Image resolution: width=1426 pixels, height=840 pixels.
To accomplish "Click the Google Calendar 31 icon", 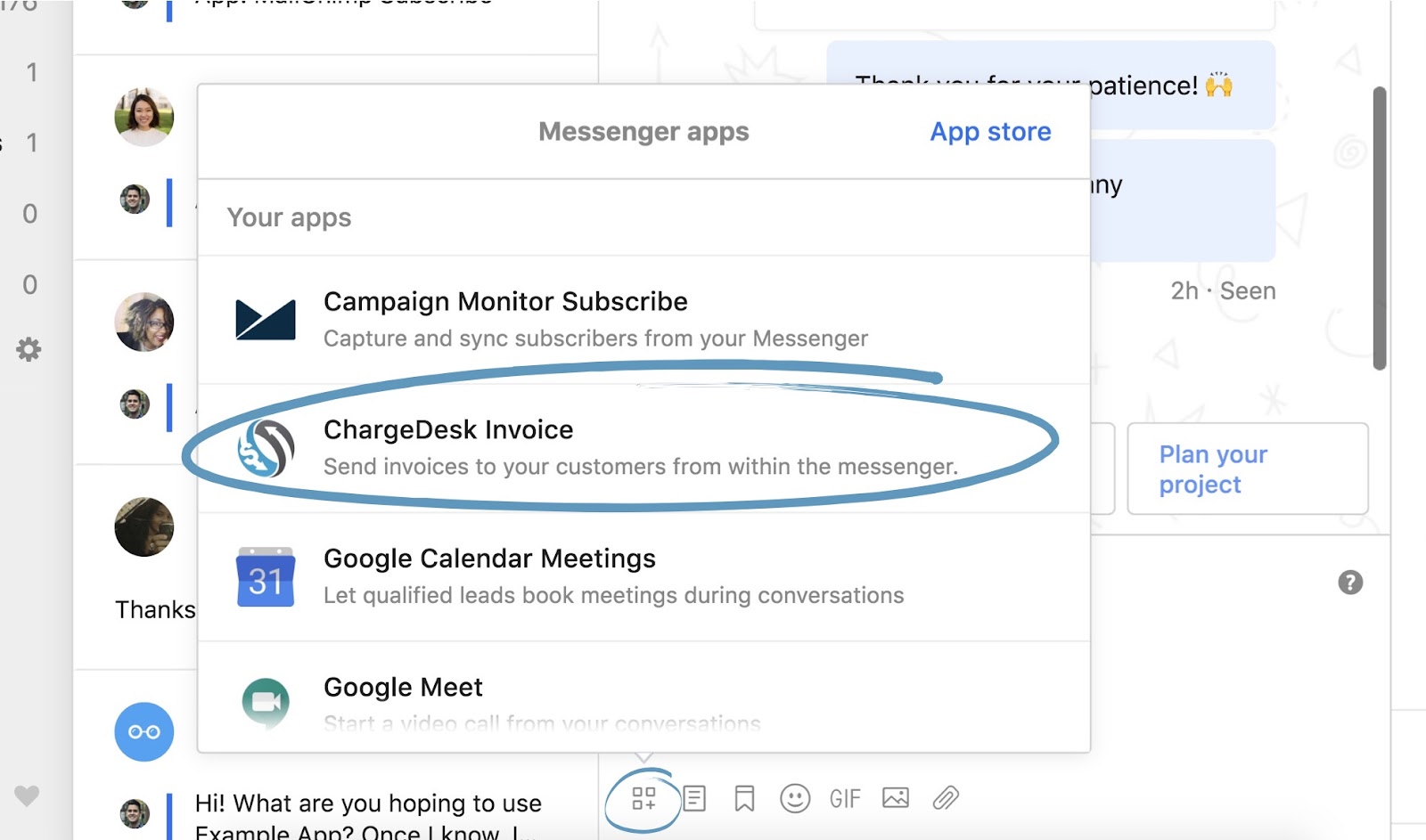I will [266, 577].
